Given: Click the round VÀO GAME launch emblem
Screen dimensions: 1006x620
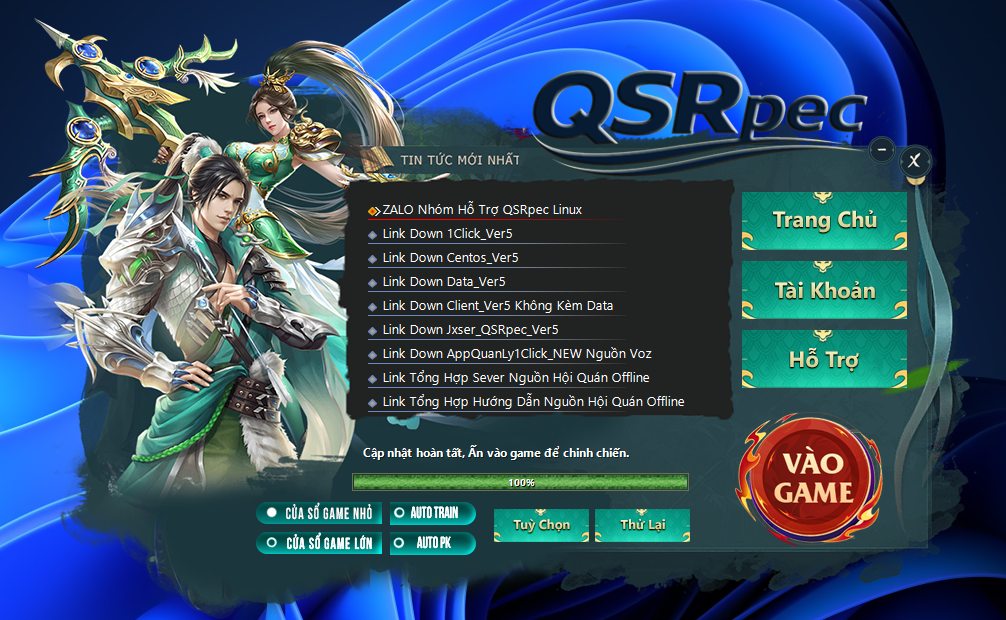Looking at the screenshot, I should point(810,478).
